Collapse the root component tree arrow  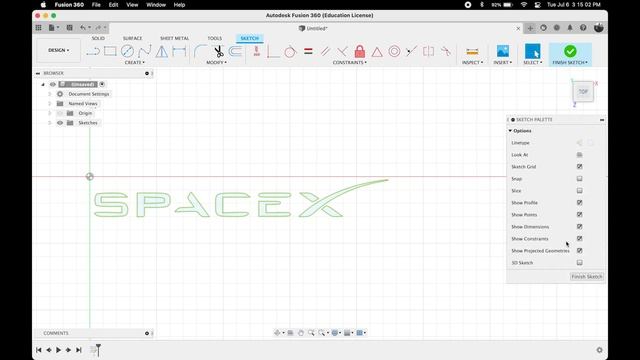tap(43, 84)
